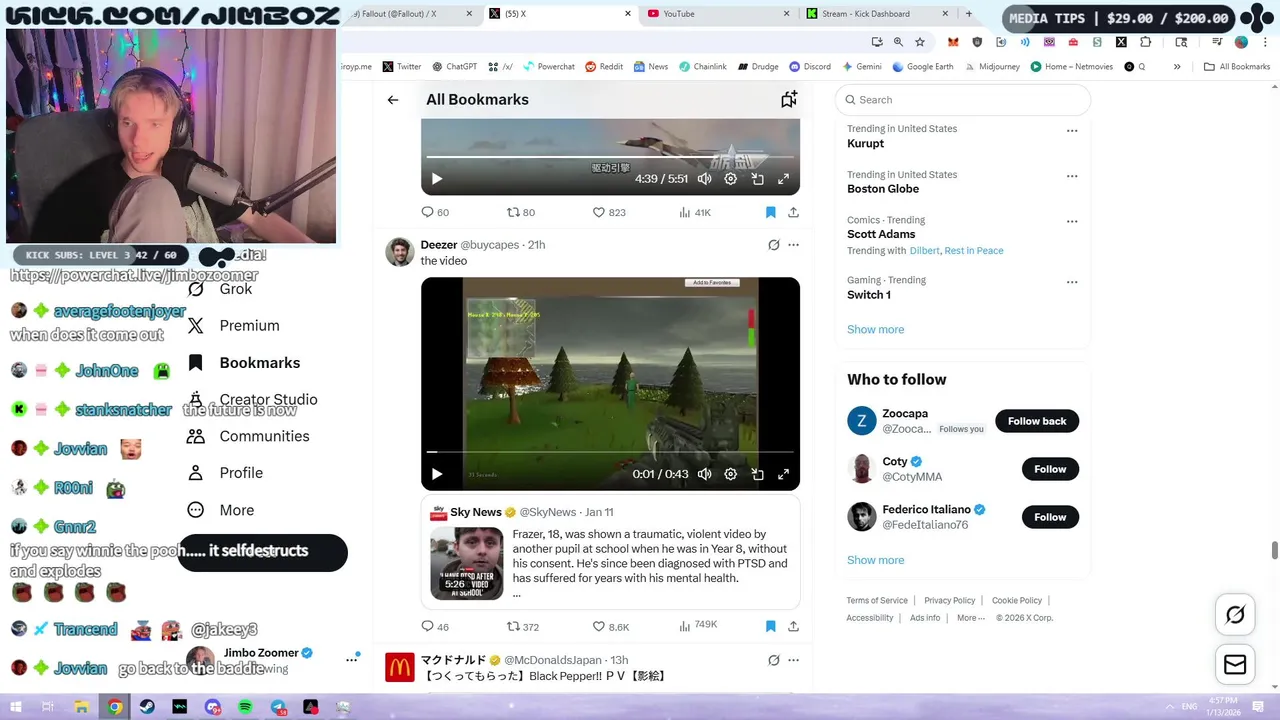
Task: Play the top video showing 4:39 / 5:51
Action: point(436,179)
